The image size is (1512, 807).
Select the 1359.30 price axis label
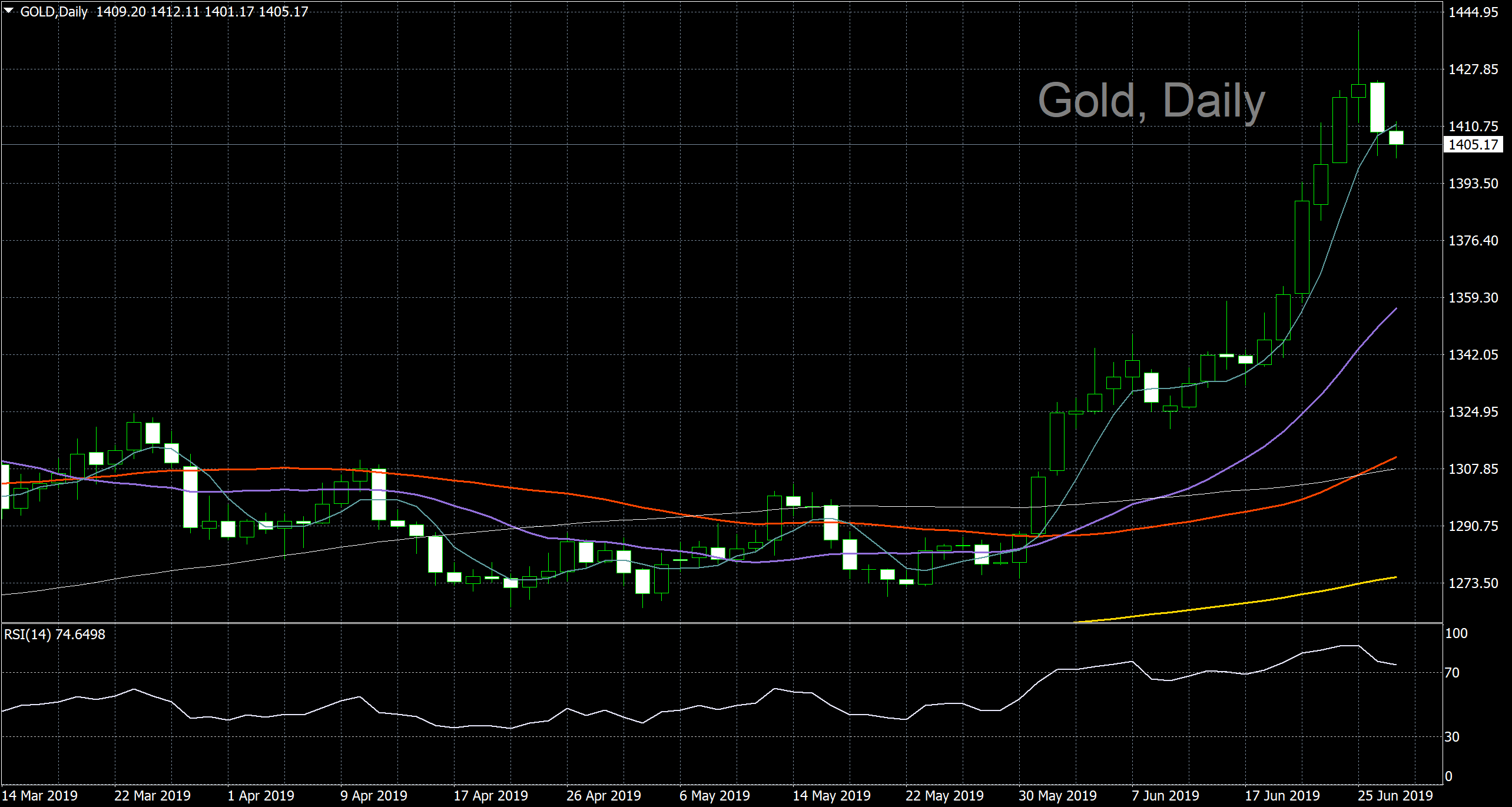pos(1473,298)
